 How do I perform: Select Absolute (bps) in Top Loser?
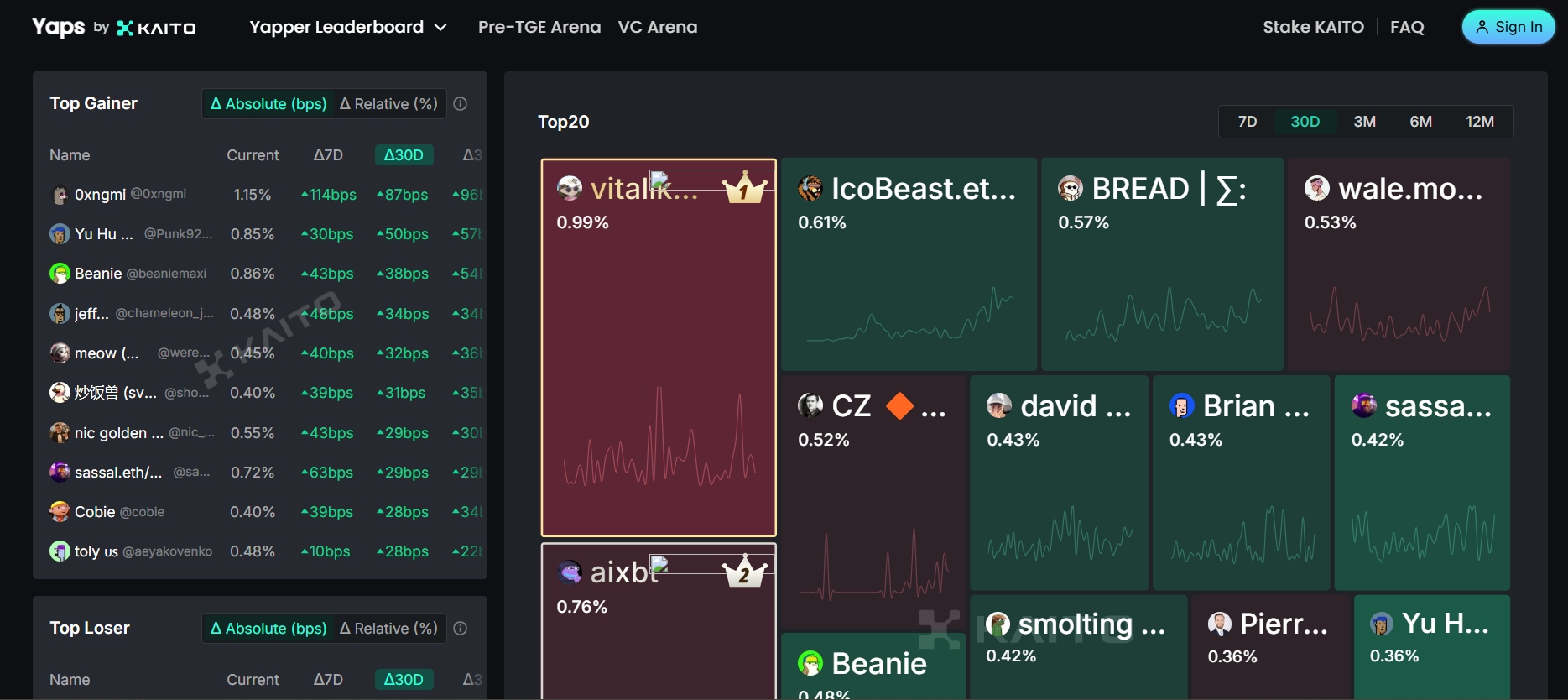[268, 629]
